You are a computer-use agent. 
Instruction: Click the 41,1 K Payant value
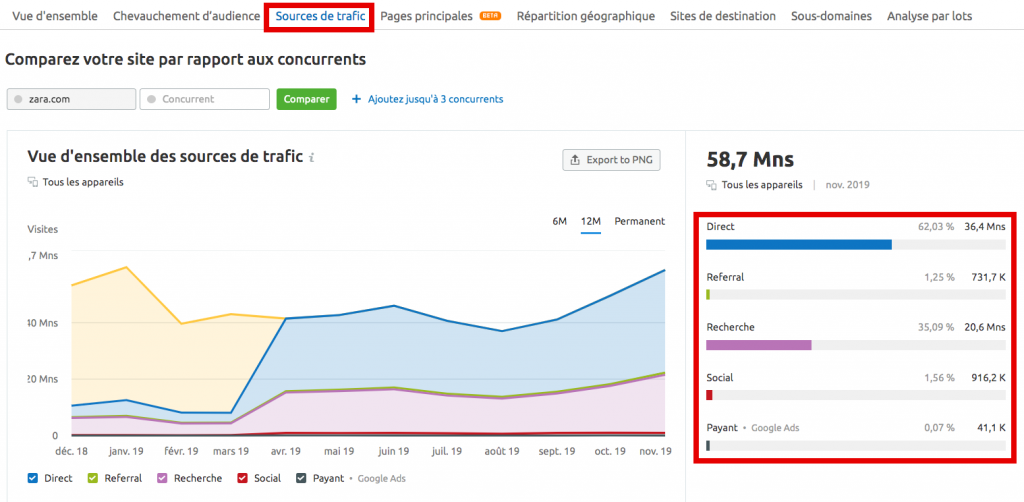click(x=991, y=428)
